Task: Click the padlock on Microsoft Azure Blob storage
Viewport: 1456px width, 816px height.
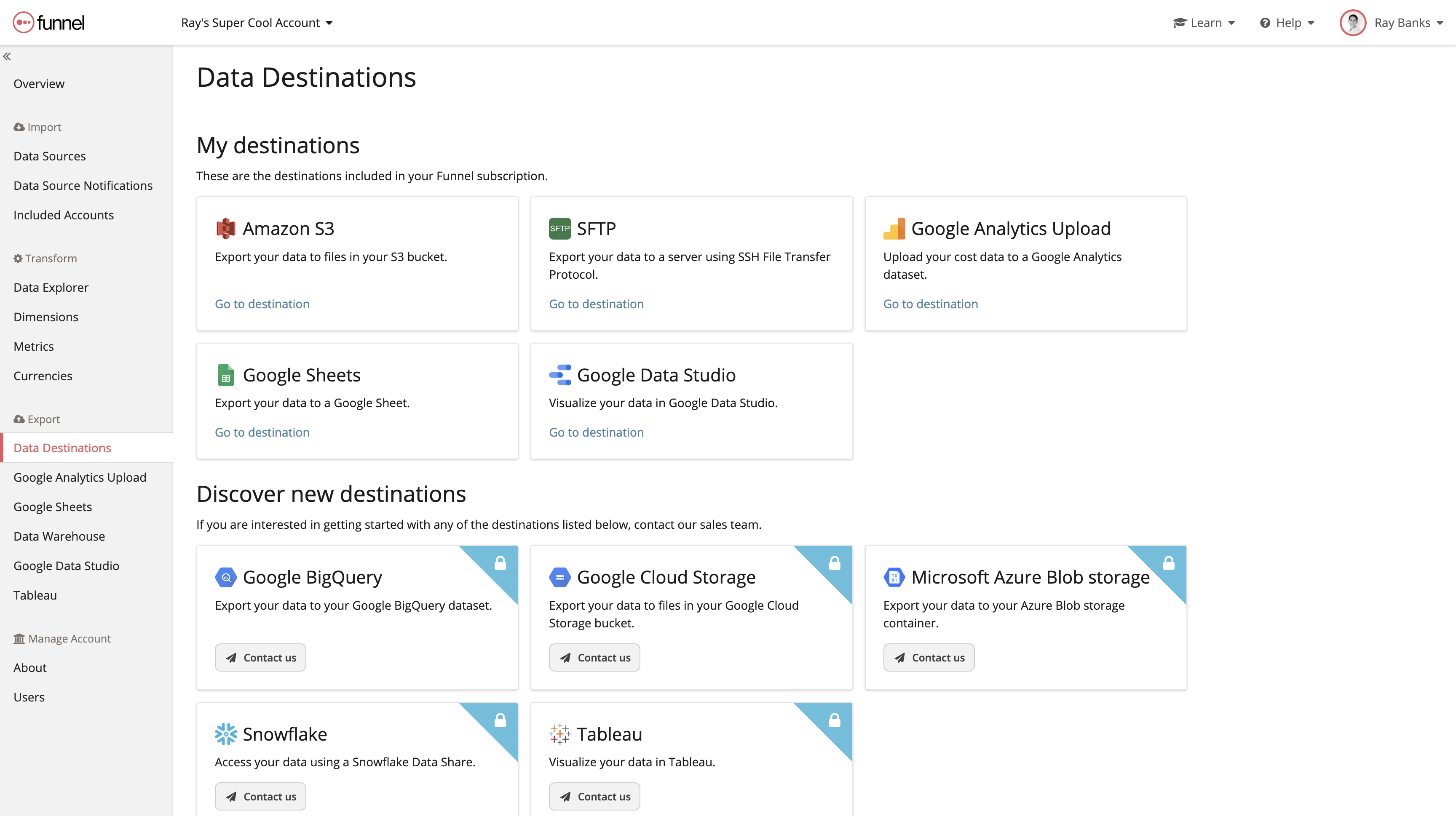Action: pyautogui.click(x=1169, y=563)
